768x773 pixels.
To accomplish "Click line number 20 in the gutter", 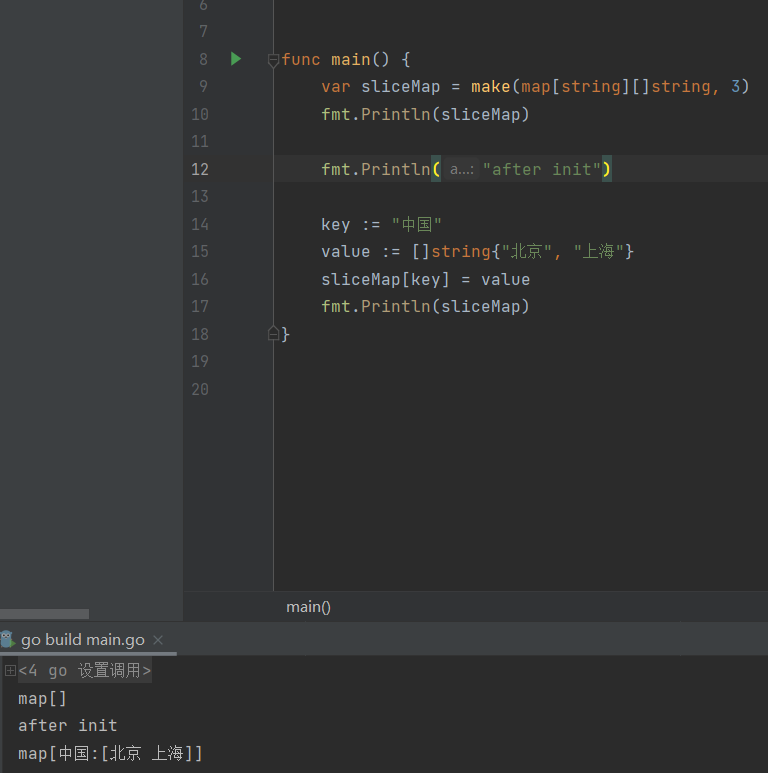I will pos(200,389).
